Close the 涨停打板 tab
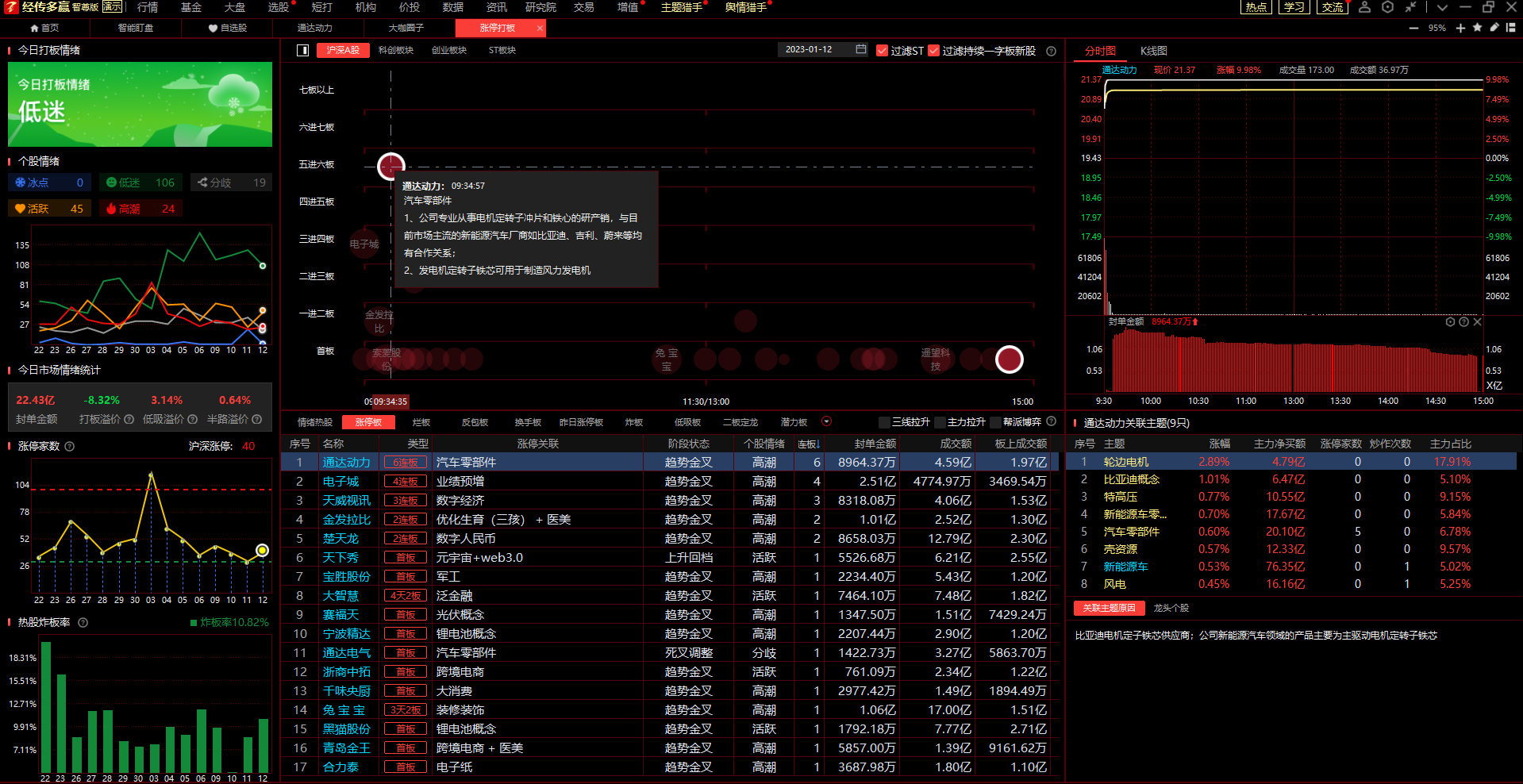 [x=540, y=28]
